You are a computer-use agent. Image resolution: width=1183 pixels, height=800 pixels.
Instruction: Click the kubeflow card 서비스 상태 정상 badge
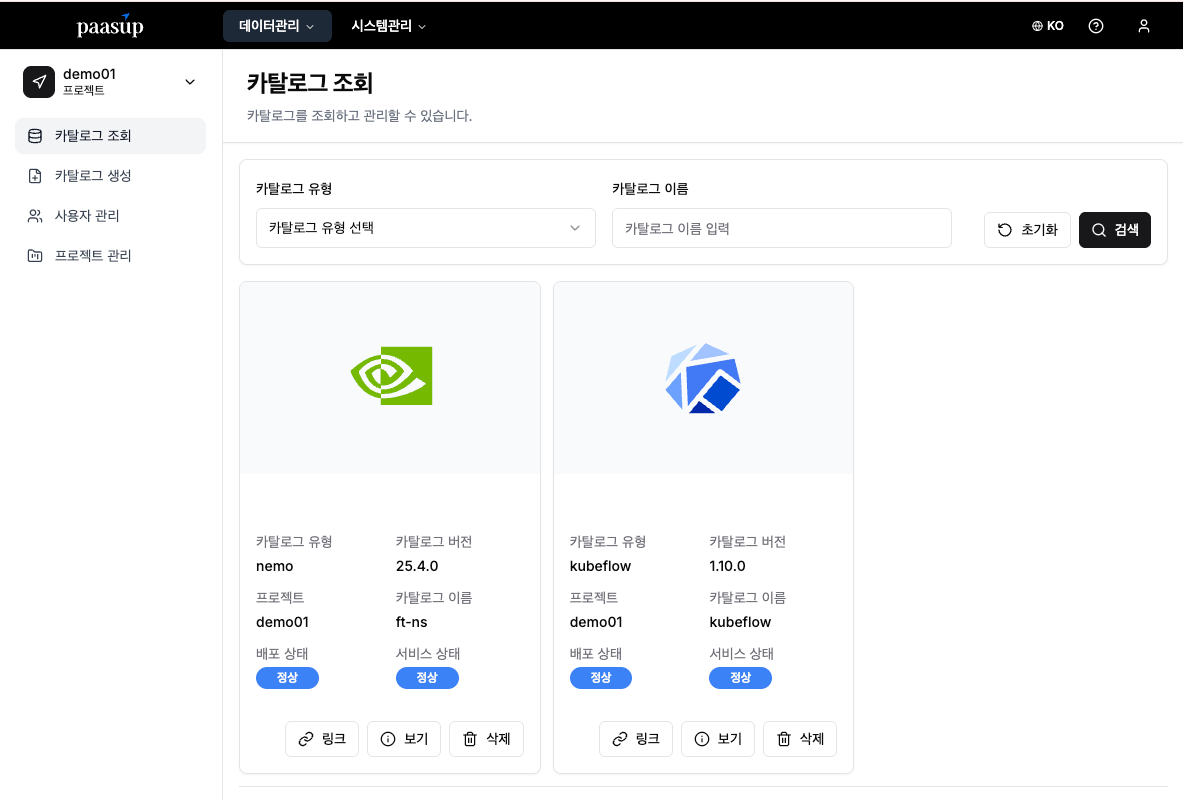click(x=740, y=678)
